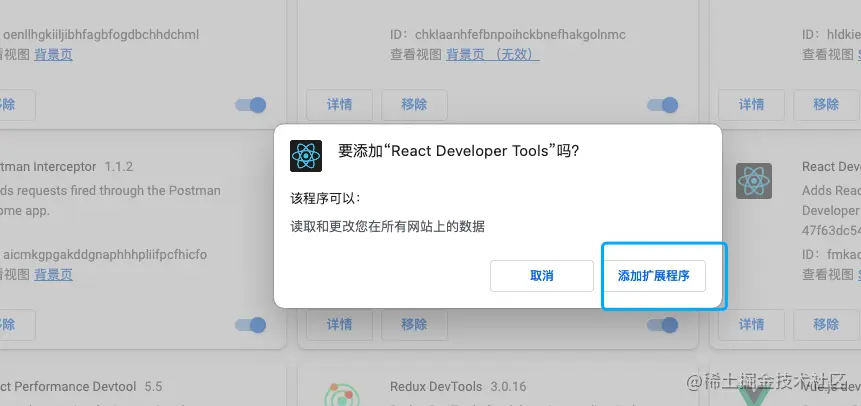861x406 pixels.
Task: Click 移除 in the card with ID hldkie
Action: 826,105
